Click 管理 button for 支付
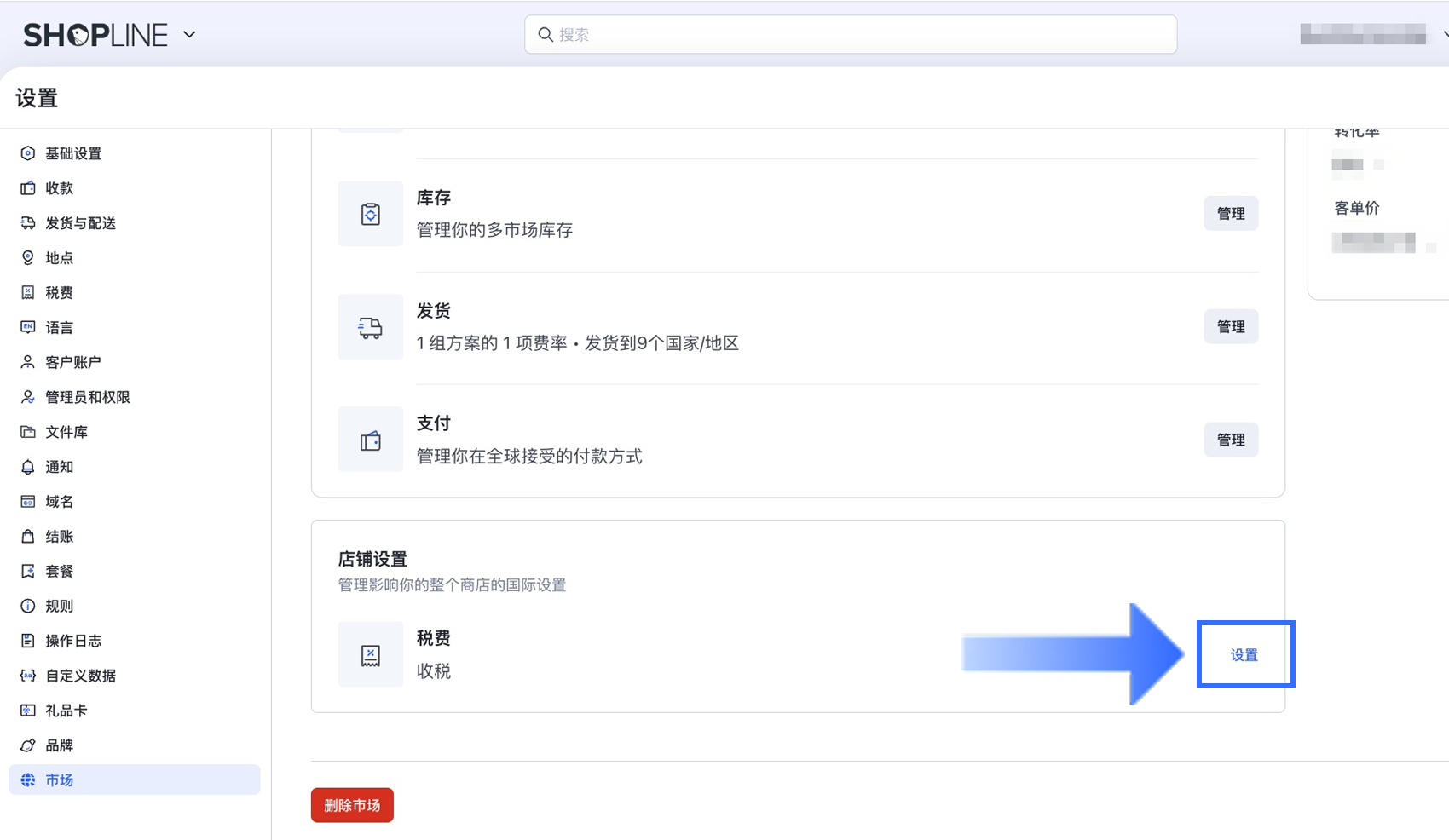 [x=1230, y=440]
